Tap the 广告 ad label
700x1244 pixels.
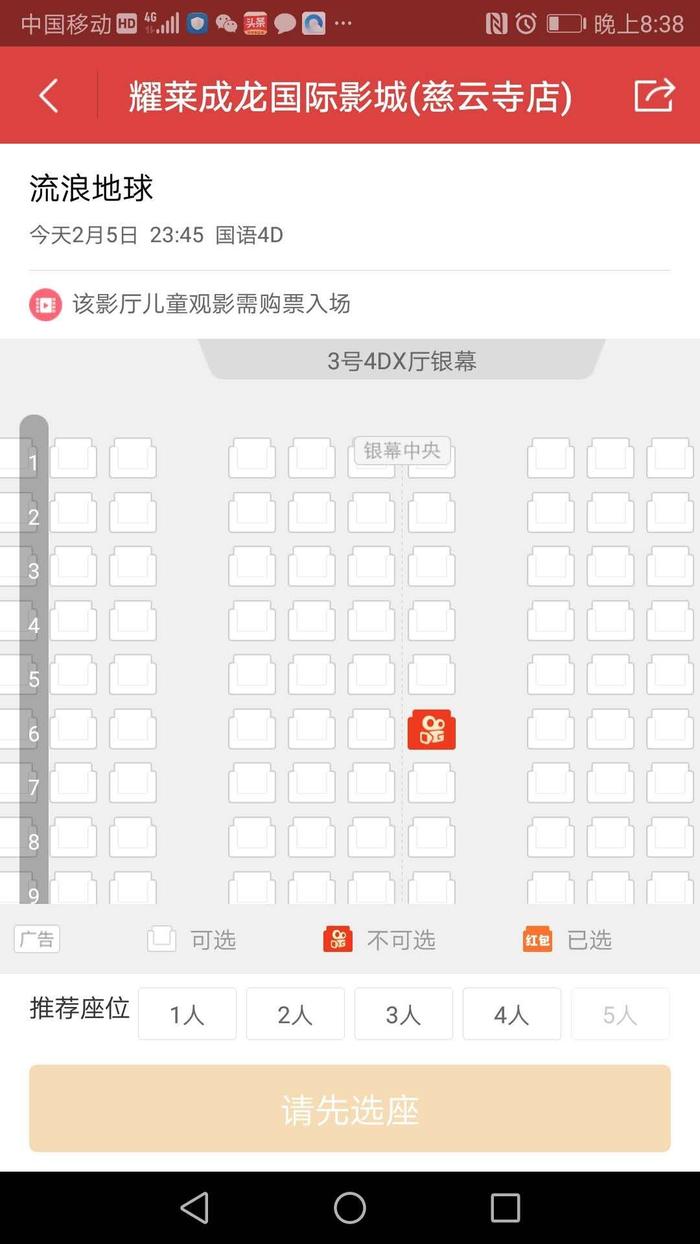[37, 939]
